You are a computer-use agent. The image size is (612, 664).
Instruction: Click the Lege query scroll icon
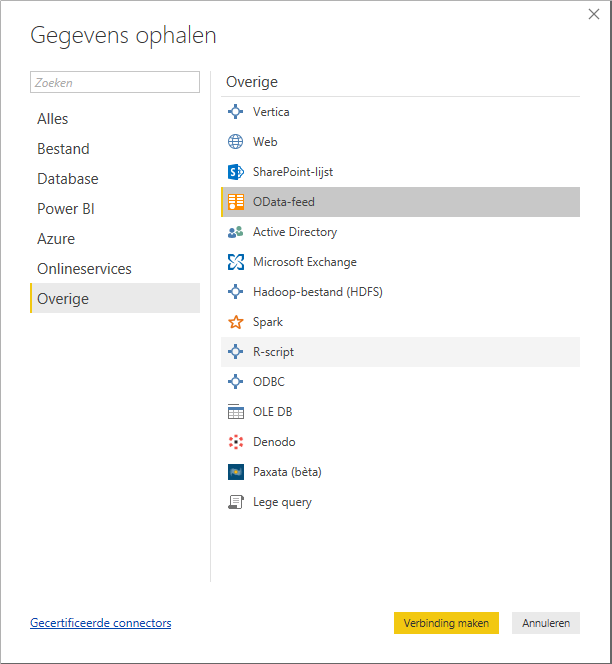pos(235,502)
